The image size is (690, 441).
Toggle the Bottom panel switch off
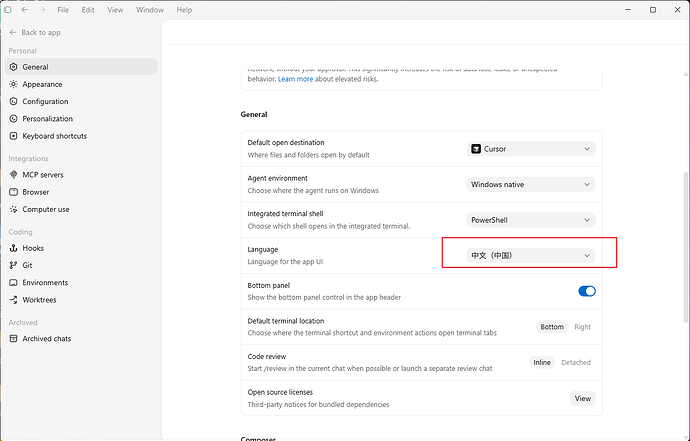[x=587, y=291]
